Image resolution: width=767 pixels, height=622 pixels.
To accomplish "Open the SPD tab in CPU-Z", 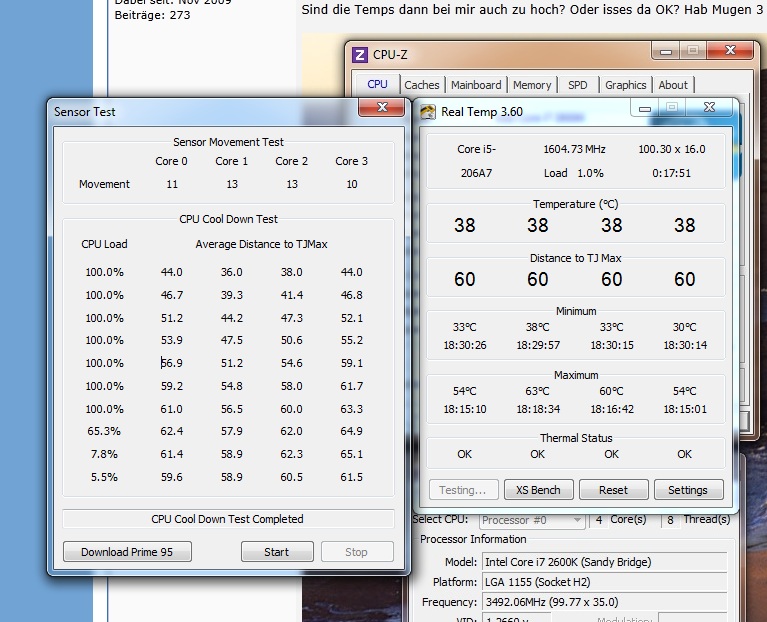I will tap(578, 85).
